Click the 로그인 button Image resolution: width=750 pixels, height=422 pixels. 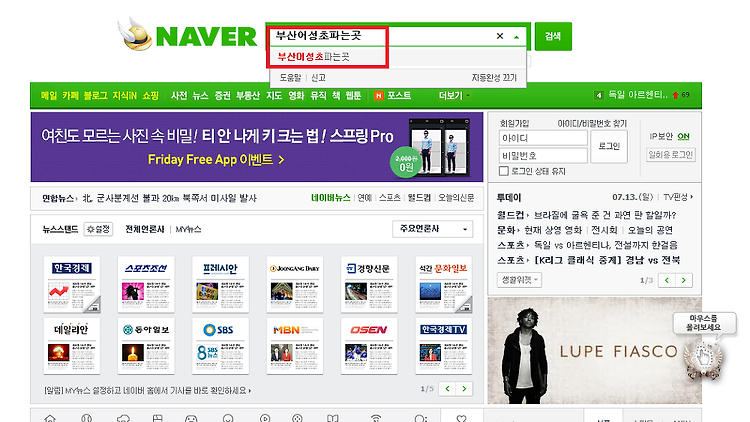click(x=609, y=146)
